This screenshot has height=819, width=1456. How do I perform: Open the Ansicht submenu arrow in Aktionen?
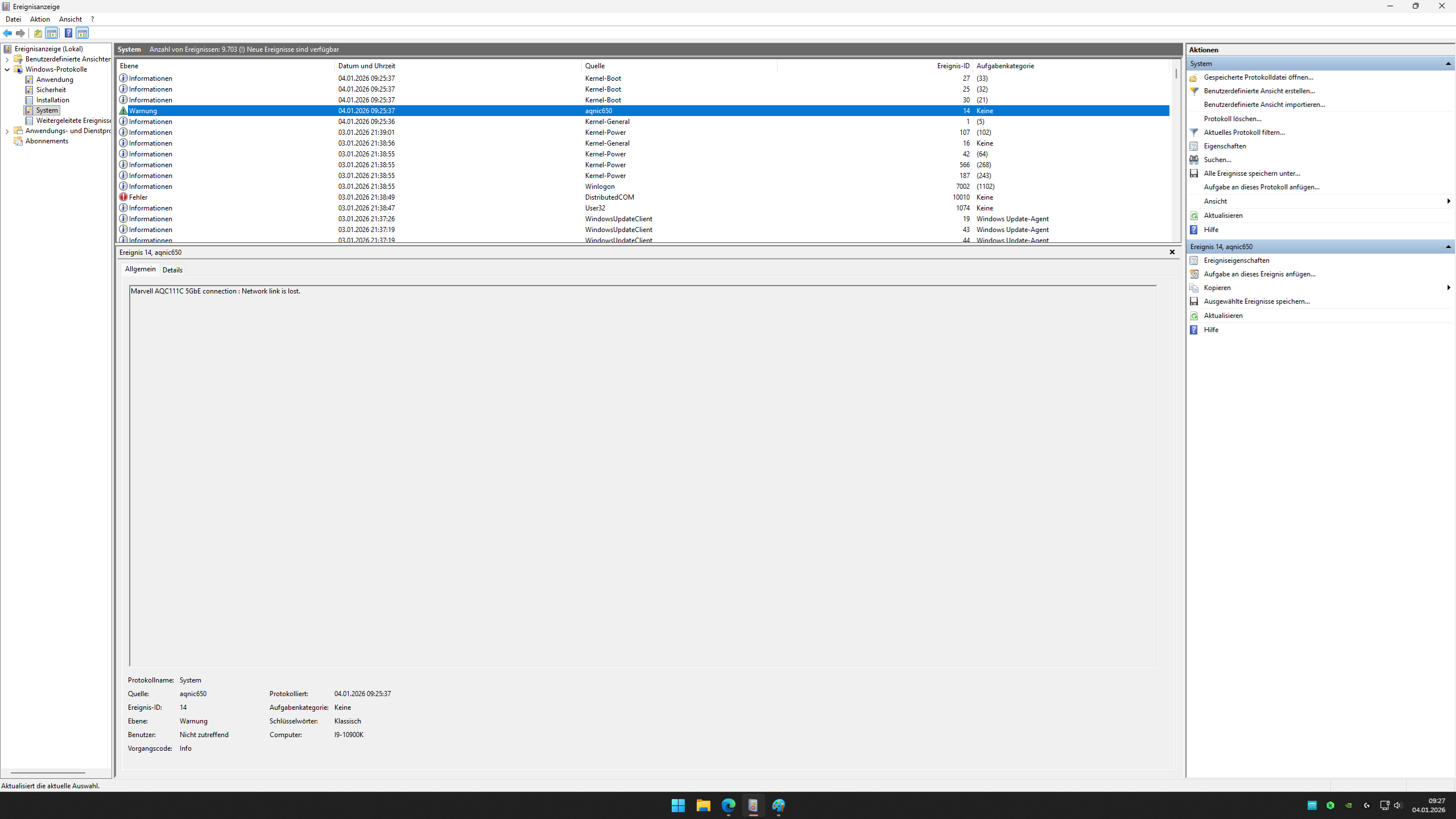[1449, 201]
